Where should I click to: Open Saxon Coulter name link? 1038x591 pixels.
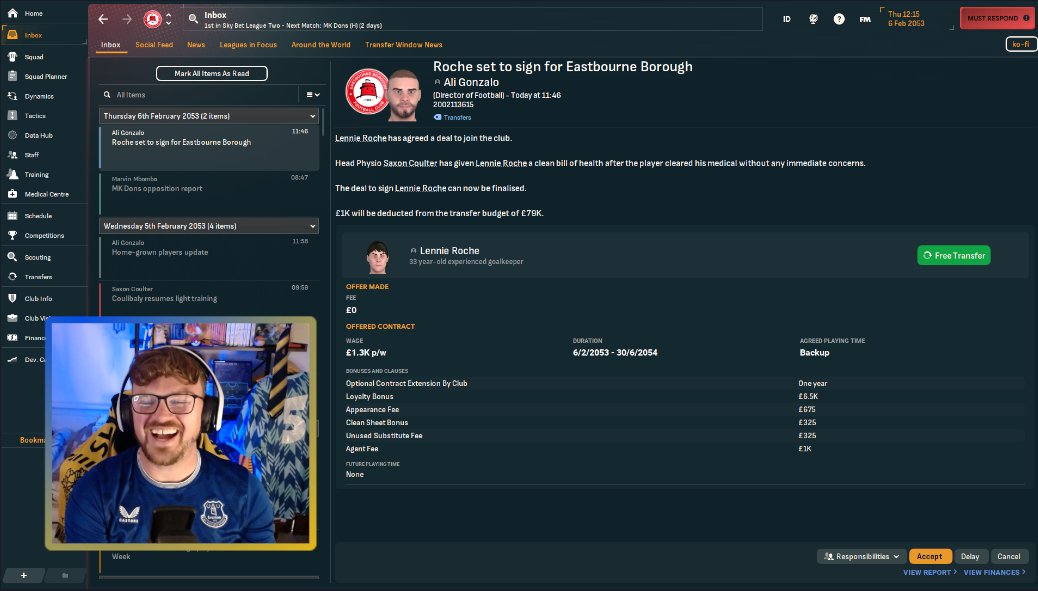point(410,163)
